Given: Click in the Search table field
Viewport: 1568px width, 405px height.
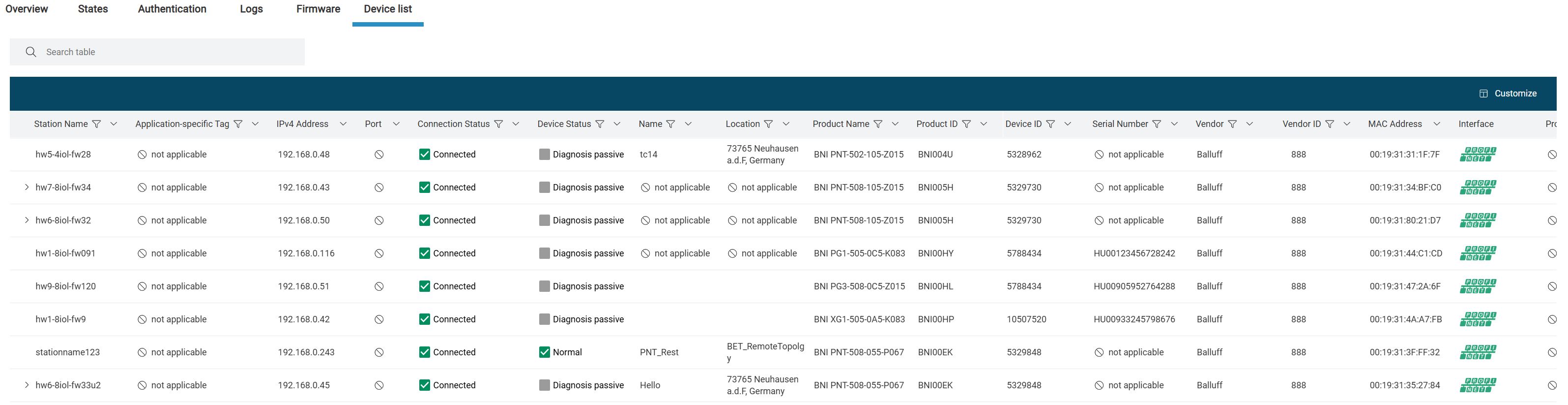Looking at the screenshot, I should [171, 52].
